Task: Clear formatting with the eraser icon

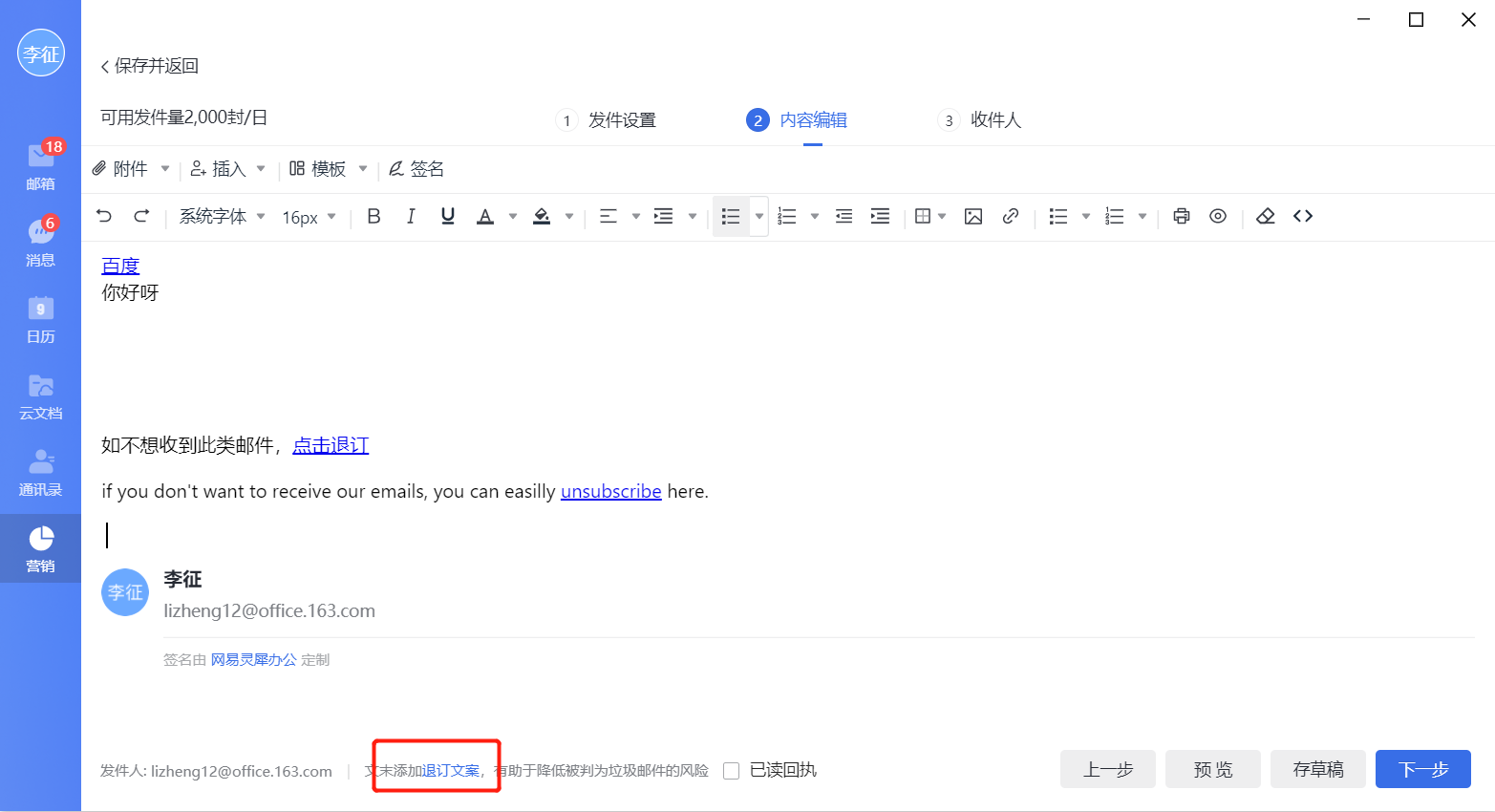Action: 1265,216
